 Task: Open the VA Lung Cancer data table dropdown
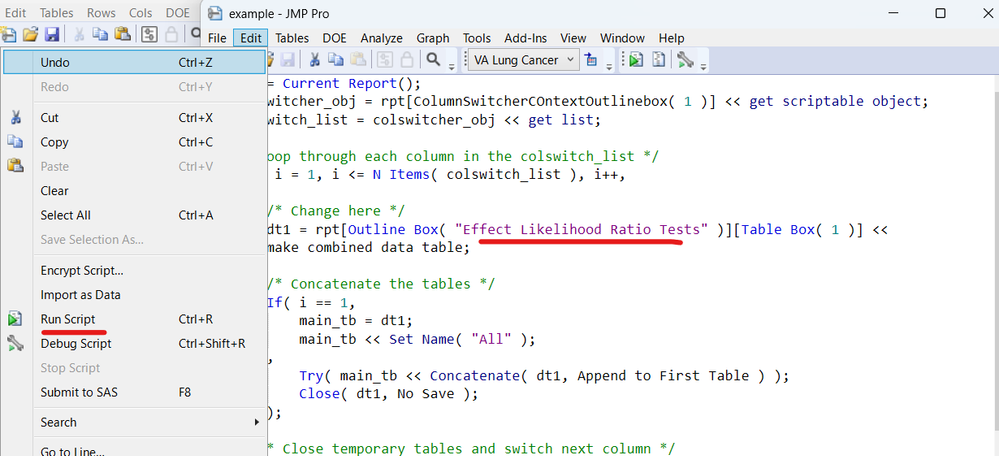point(524,60)
